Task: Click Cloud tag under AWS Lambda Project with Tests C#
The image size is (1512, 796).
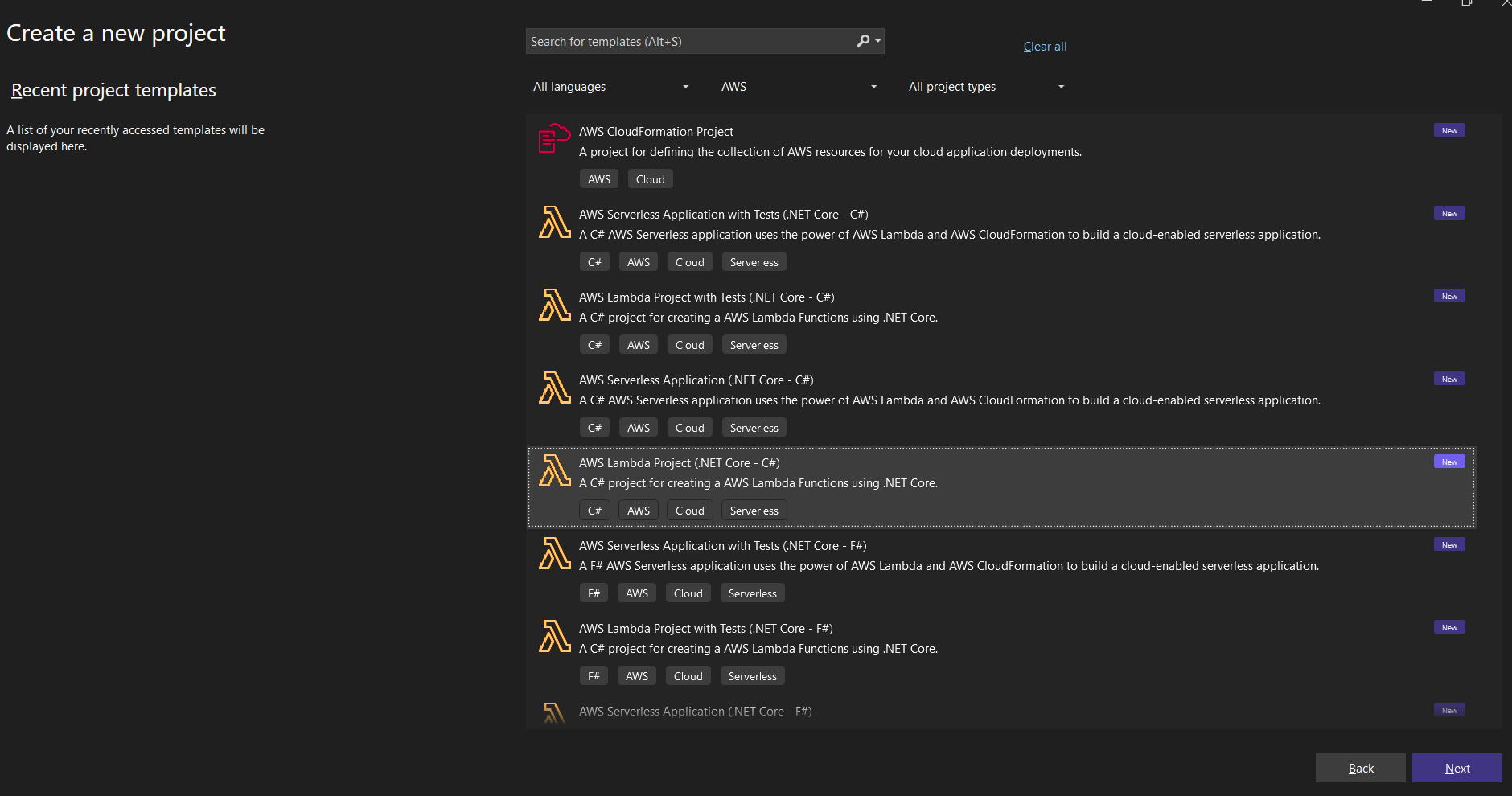Action: click(690, 345)
